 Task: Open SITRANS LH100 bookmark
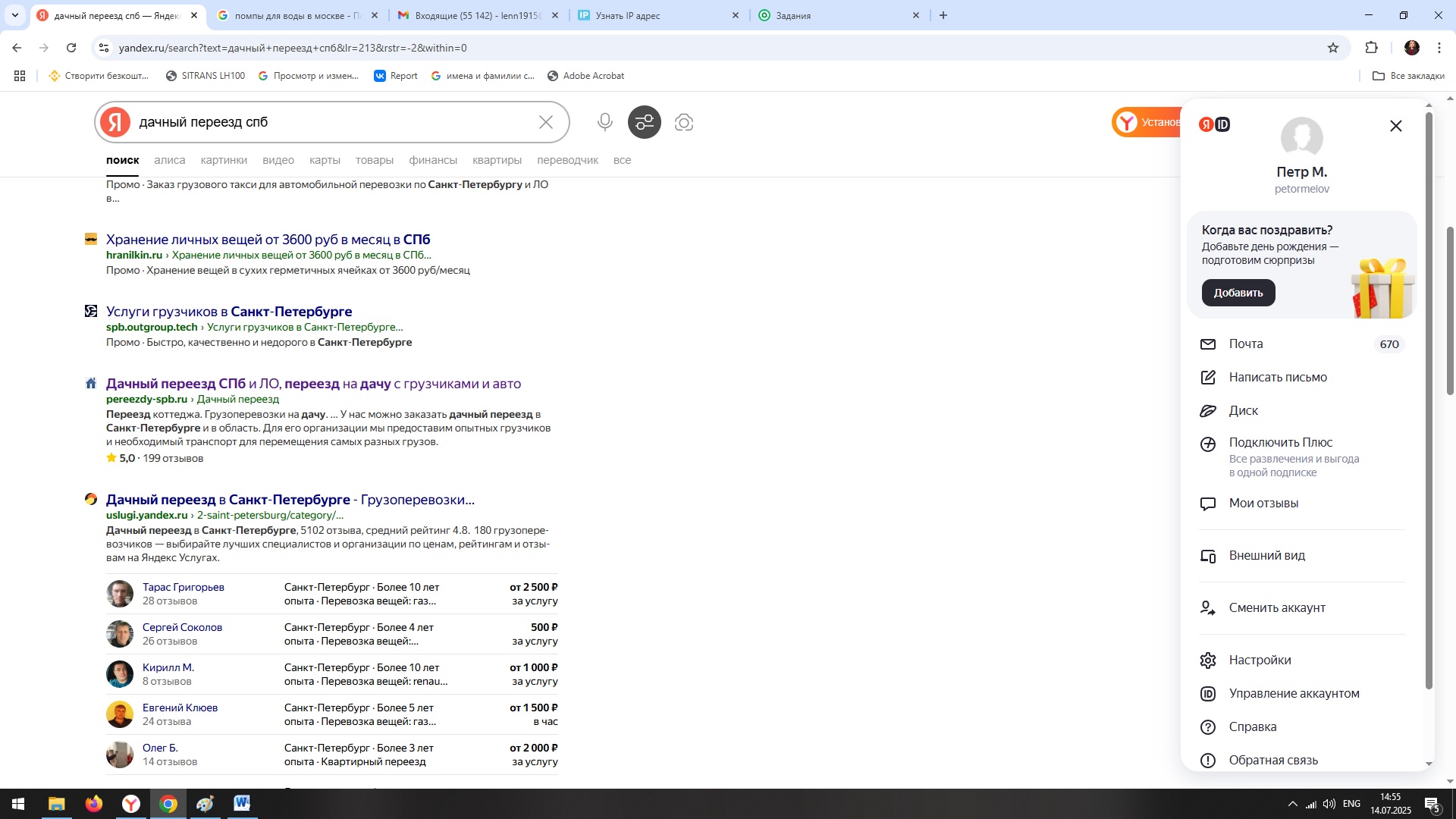point(206,76)
